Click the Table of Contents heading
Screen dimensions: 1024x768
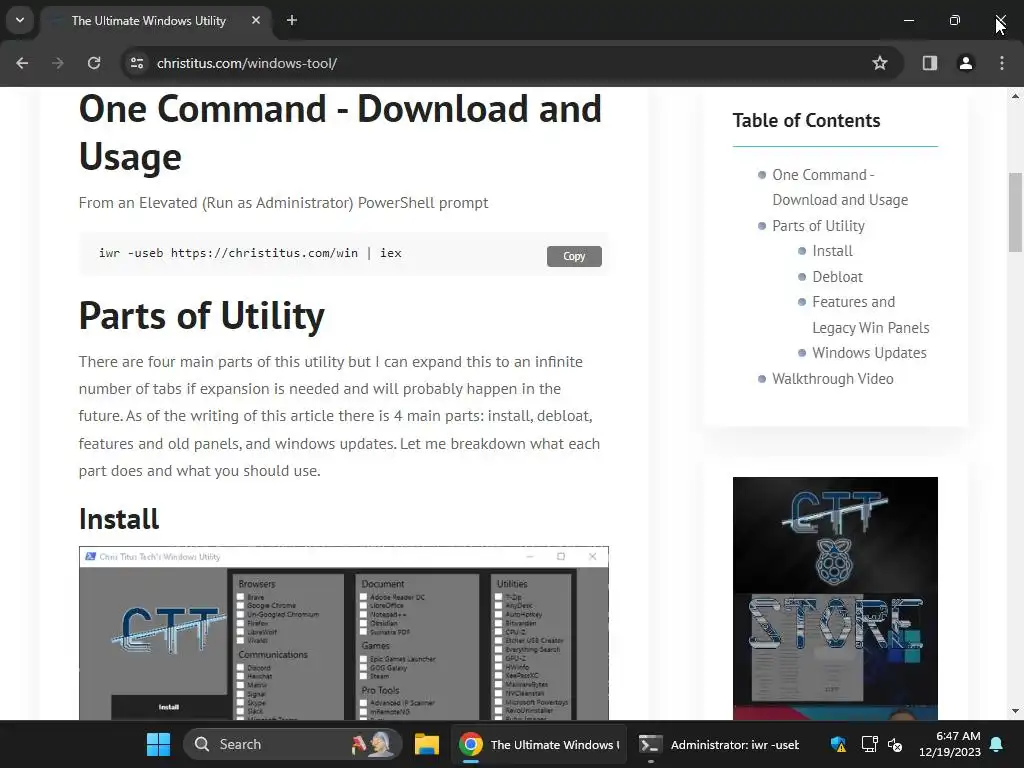807,121
